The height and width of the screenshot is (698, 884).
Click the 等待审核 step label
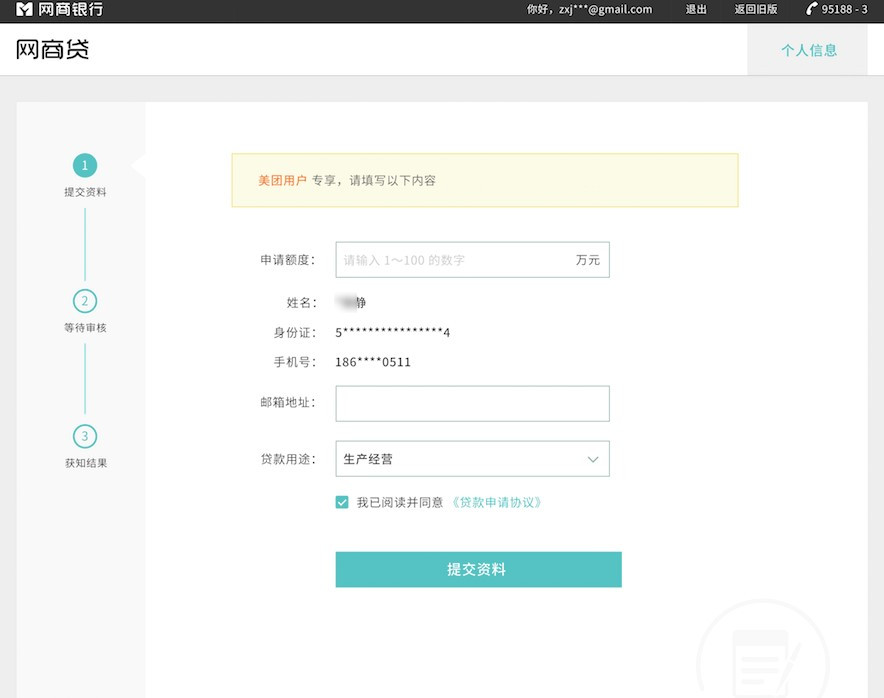(x=85, y=328)
